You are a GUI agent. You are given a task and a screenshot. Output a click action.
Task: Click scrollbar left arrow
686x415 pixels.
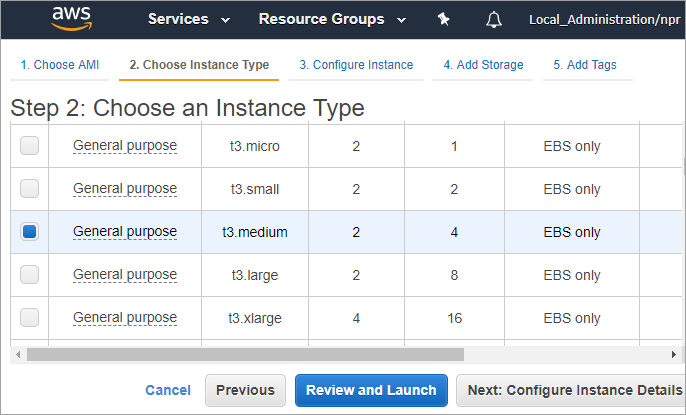click(x=17, y=354)
